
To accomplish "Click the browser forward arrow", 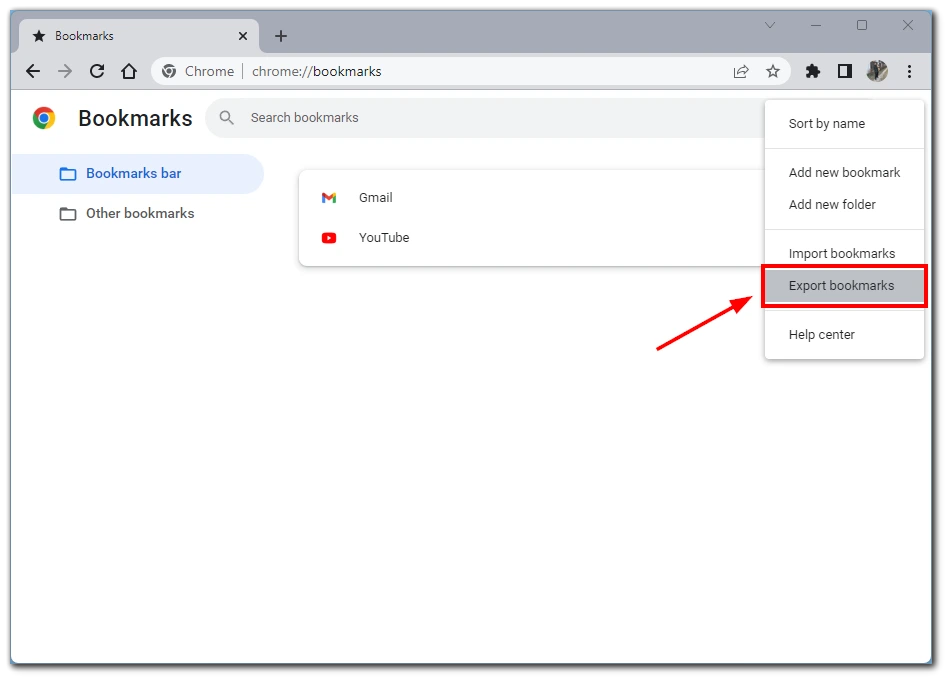I will coord(65,71).
